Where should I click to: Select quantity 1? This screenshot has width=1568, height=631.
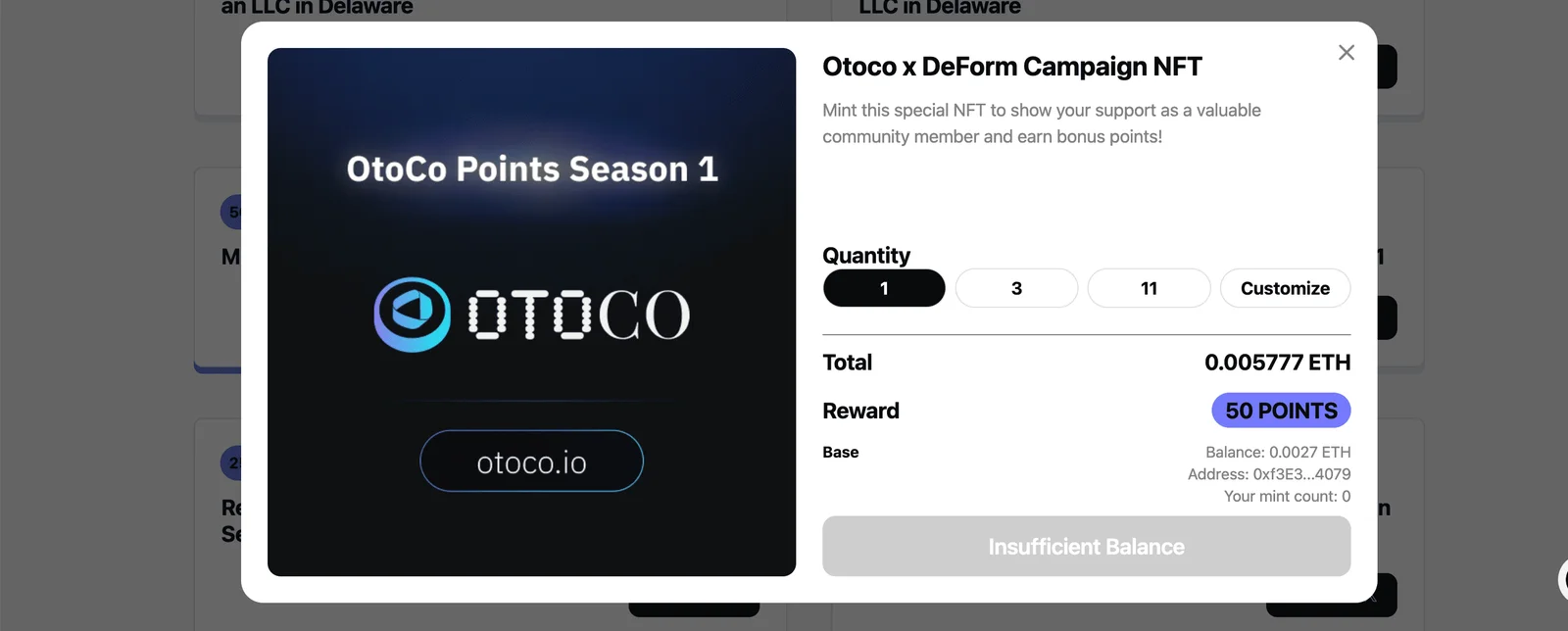884,288
